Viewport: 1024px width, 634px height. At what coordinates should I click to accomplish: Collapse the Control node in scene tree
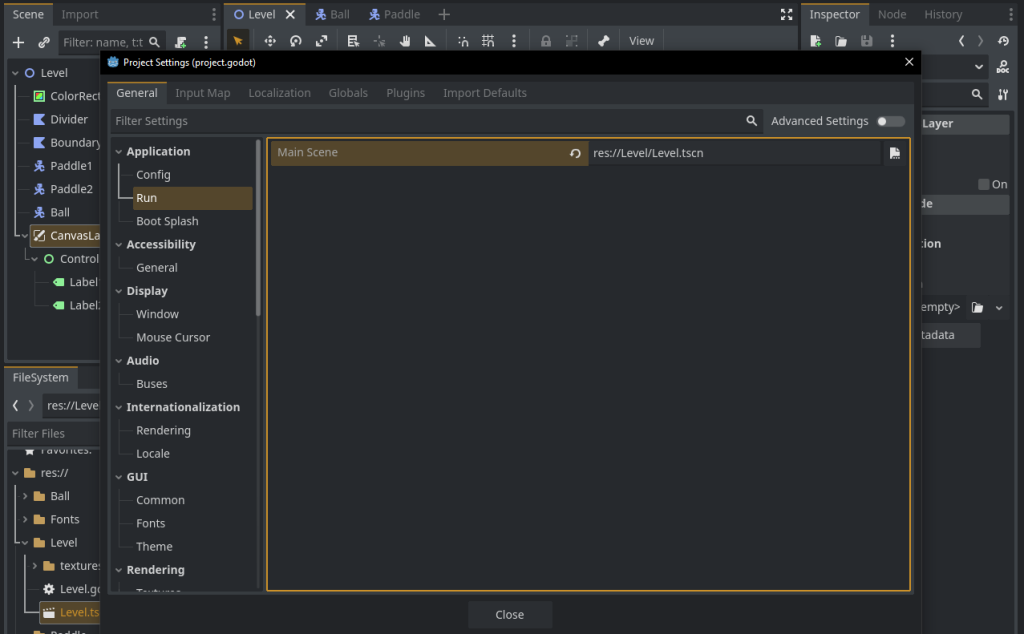coord(34,259)
